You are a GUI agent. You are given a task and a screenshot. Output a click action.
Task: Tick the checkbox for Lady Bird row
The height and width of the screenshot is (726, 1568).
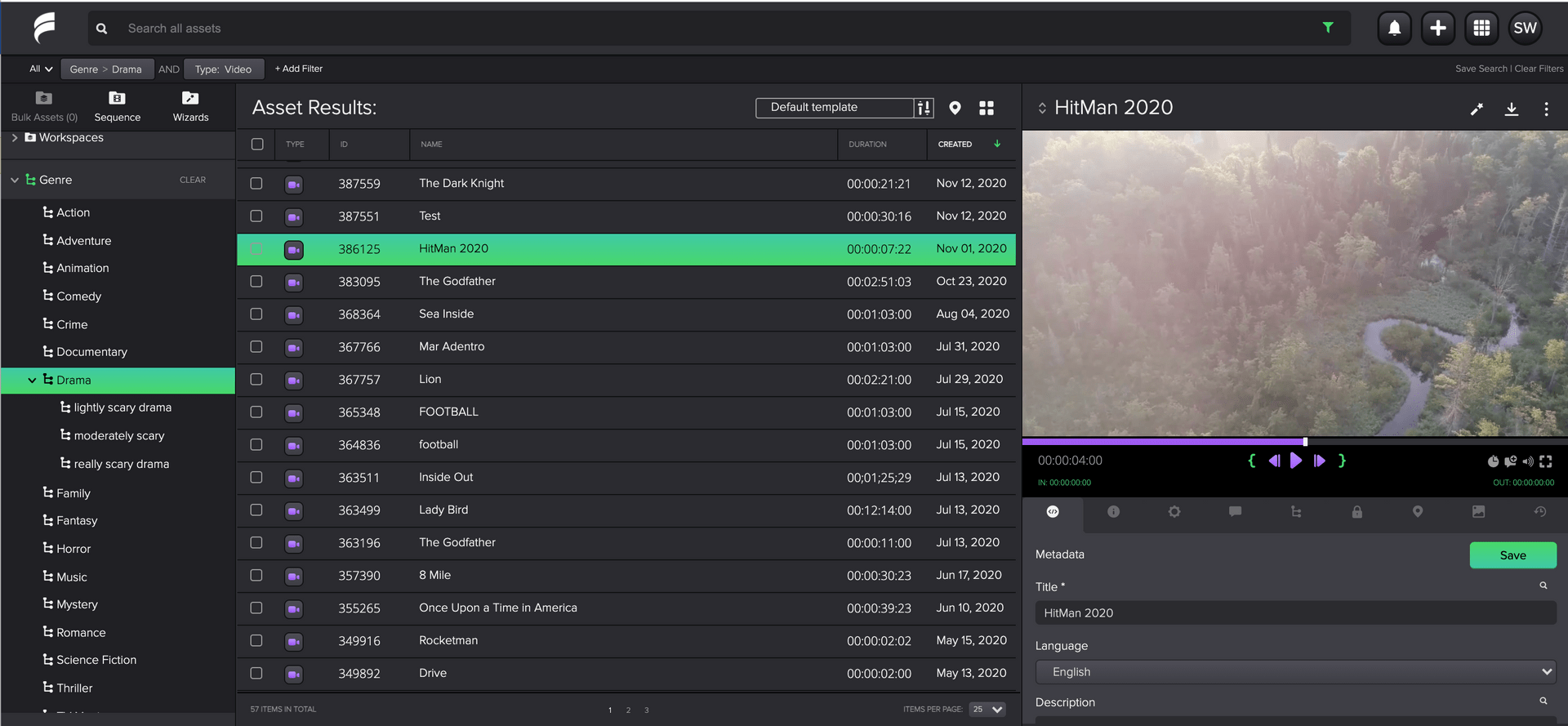[x=256, y=510]
